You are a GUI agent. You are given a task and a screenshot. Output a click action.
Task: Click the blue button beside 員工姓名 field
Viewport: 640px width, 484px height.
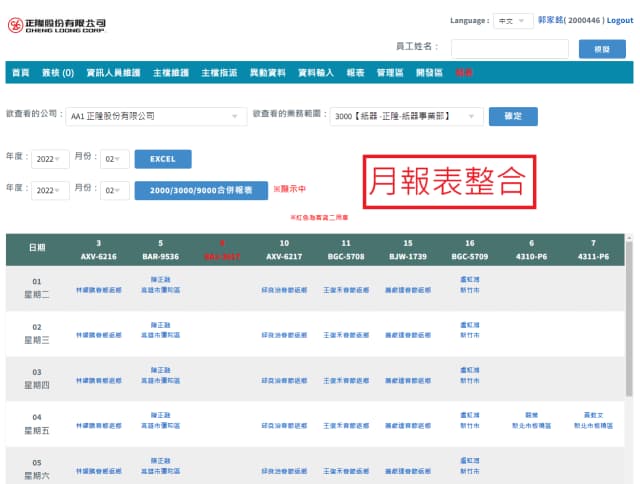[x=602, y=48]
